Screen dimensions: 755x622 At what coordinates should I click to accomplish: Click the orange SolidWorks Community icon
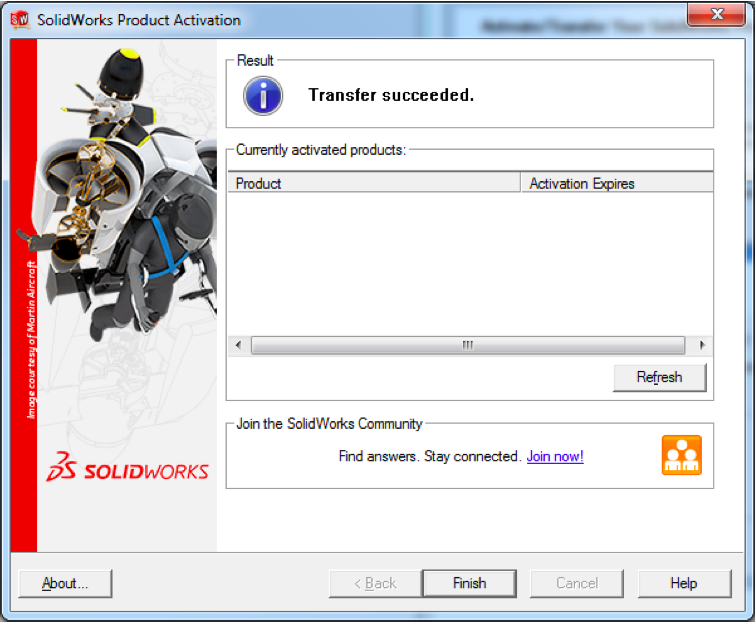[681, 455]
